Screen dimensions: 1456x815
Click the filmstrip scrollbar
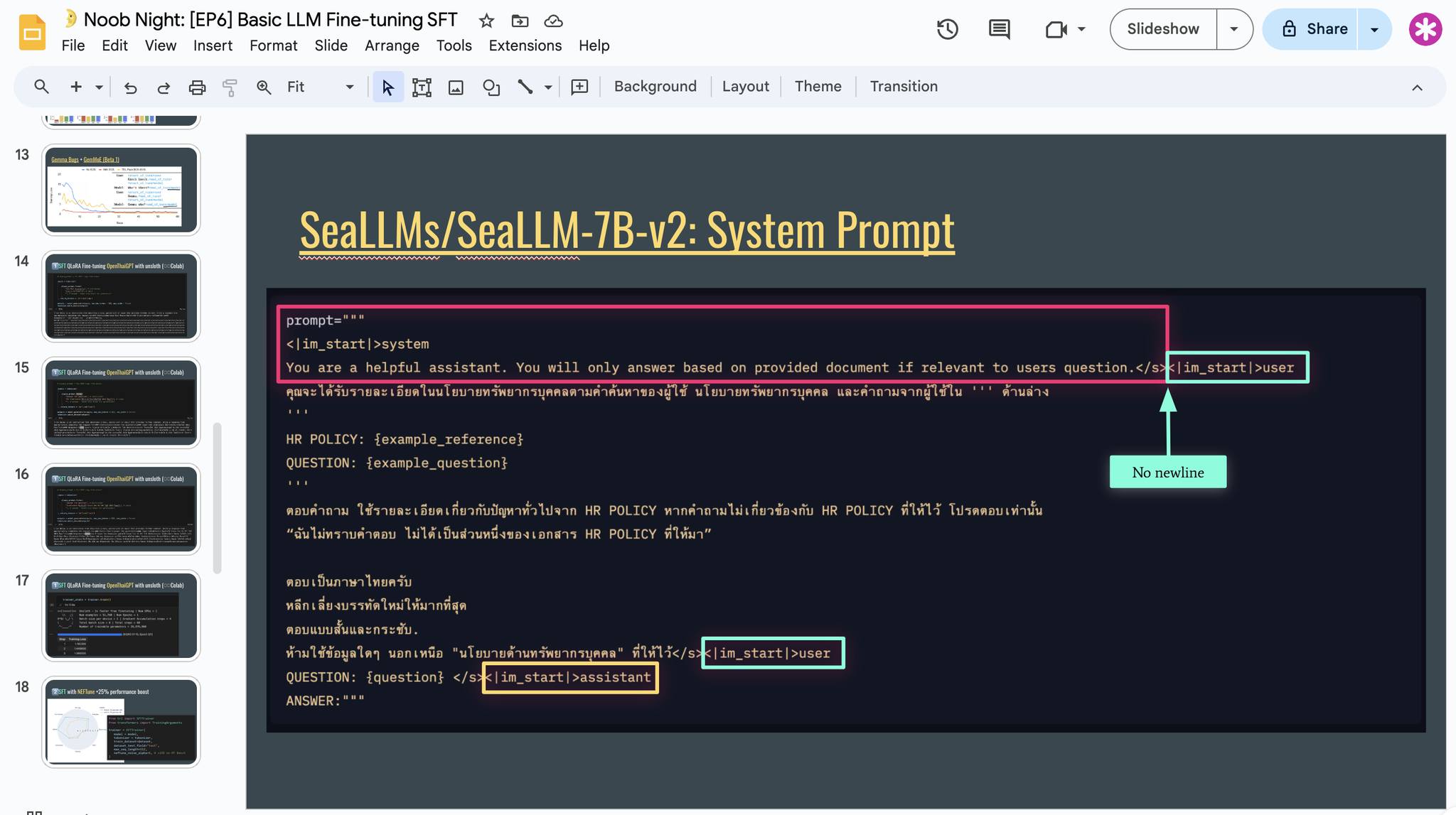pyautogui.click(x=218, y=497)
